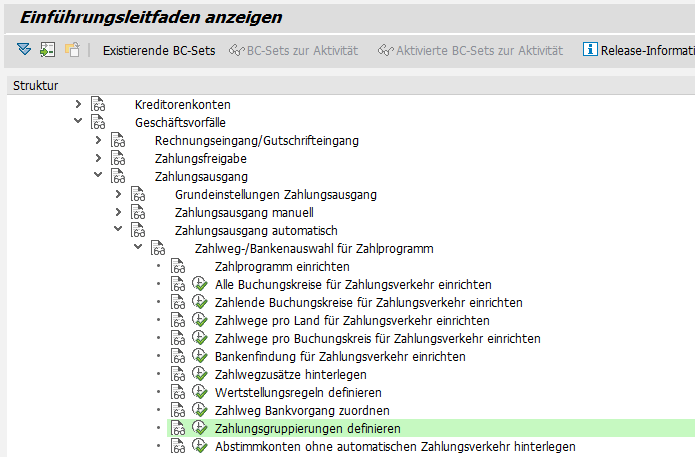Collapse the Geschäftsvorfälle node
This screenshot has width=695, height=457.
(78, 123)
